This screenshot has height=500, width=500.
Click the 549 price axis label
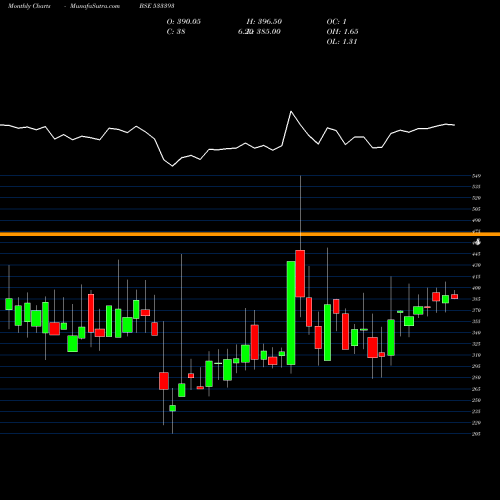[476, 176]
